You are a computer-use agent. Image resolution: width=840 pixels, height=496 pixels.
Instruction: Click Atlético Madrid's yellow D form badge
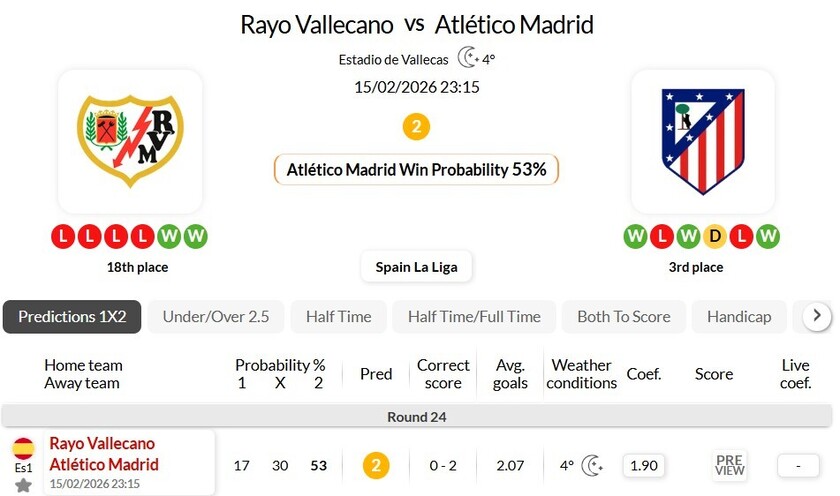(x=714, y=237)
